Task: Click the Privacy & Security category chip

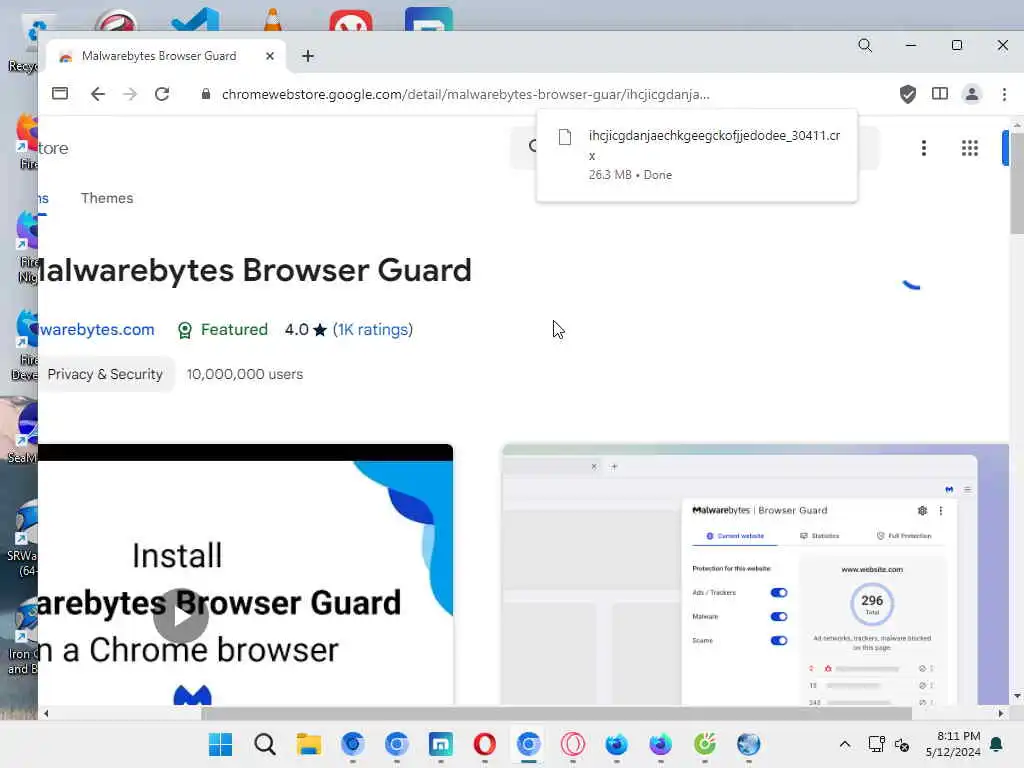Action: (x=105, y=374)
